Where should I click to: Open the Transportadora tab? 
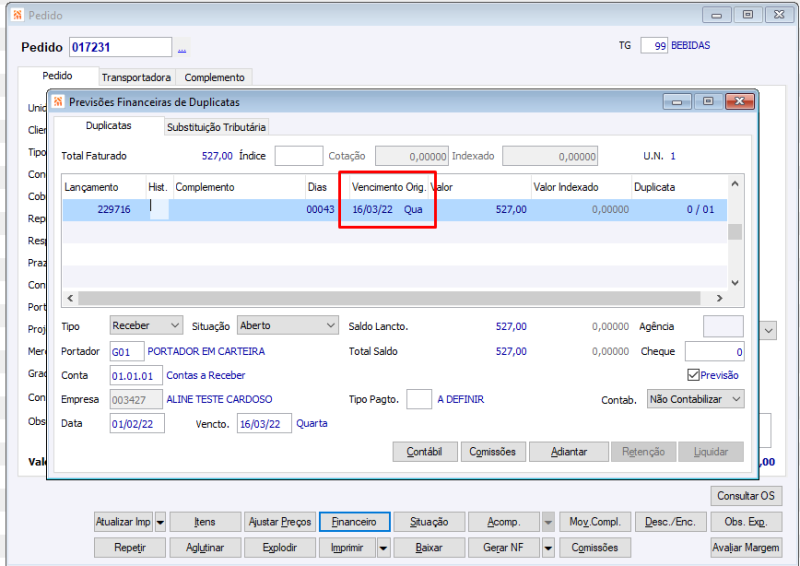click(136, 77)
